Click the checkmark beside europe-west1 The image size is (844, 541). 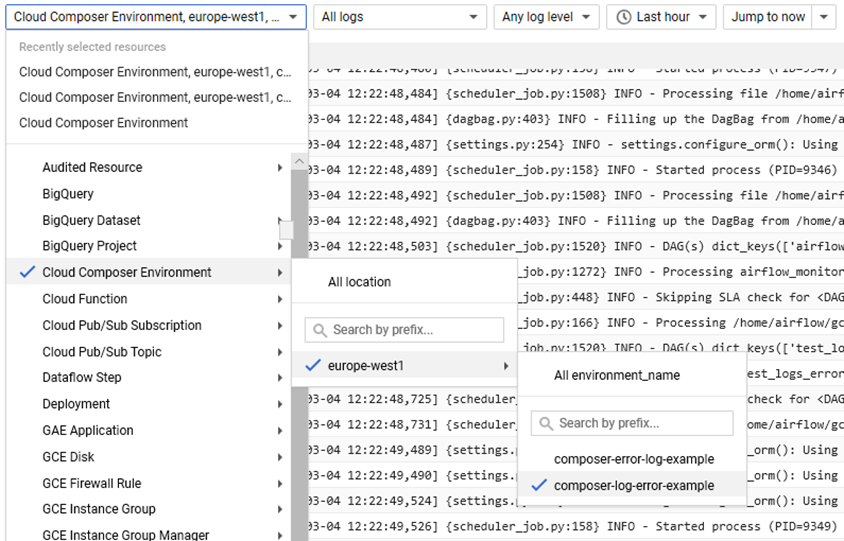[313, 366]
